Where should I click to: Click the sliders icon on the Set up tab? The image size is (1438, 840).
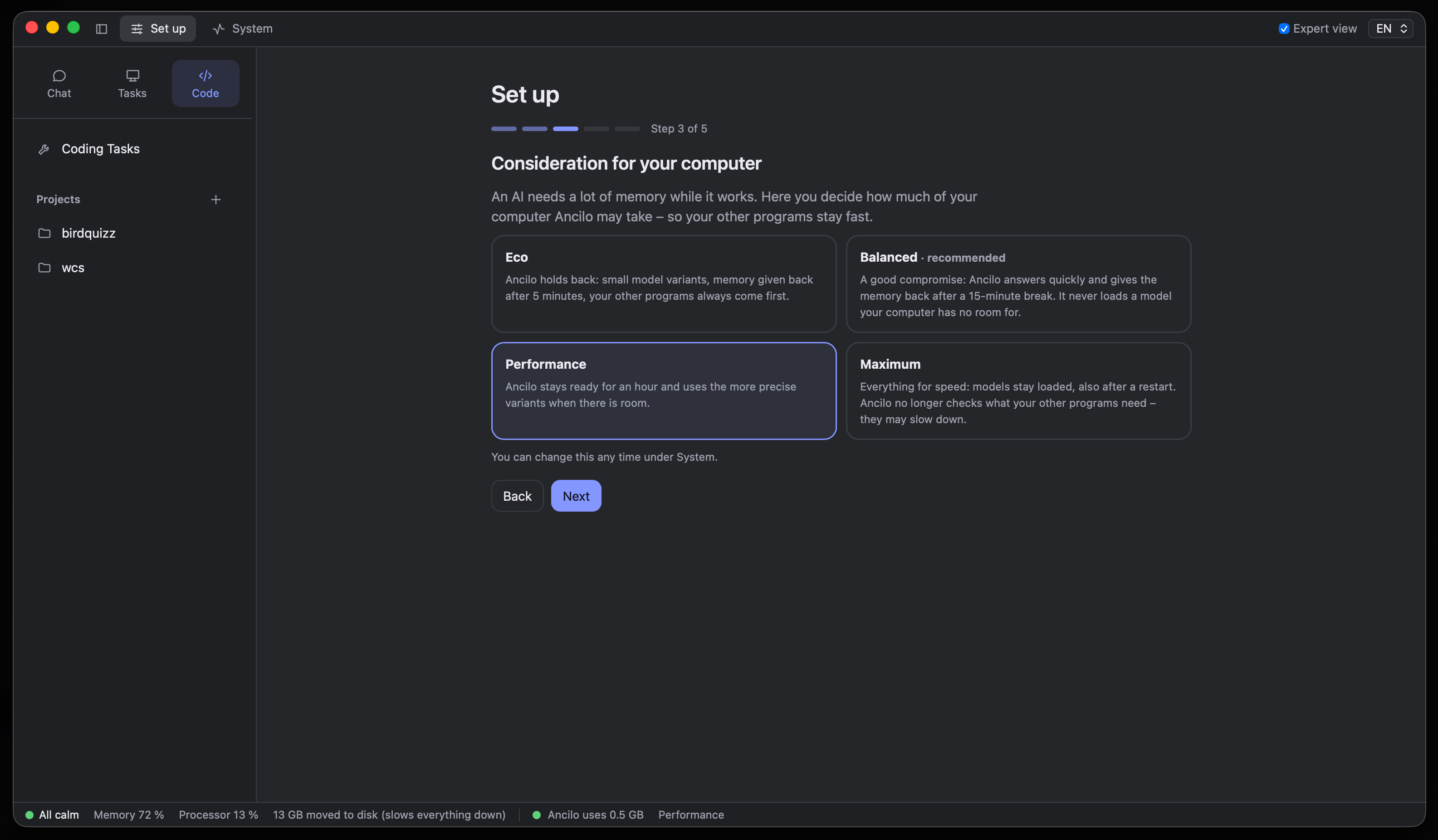[137, 29]
